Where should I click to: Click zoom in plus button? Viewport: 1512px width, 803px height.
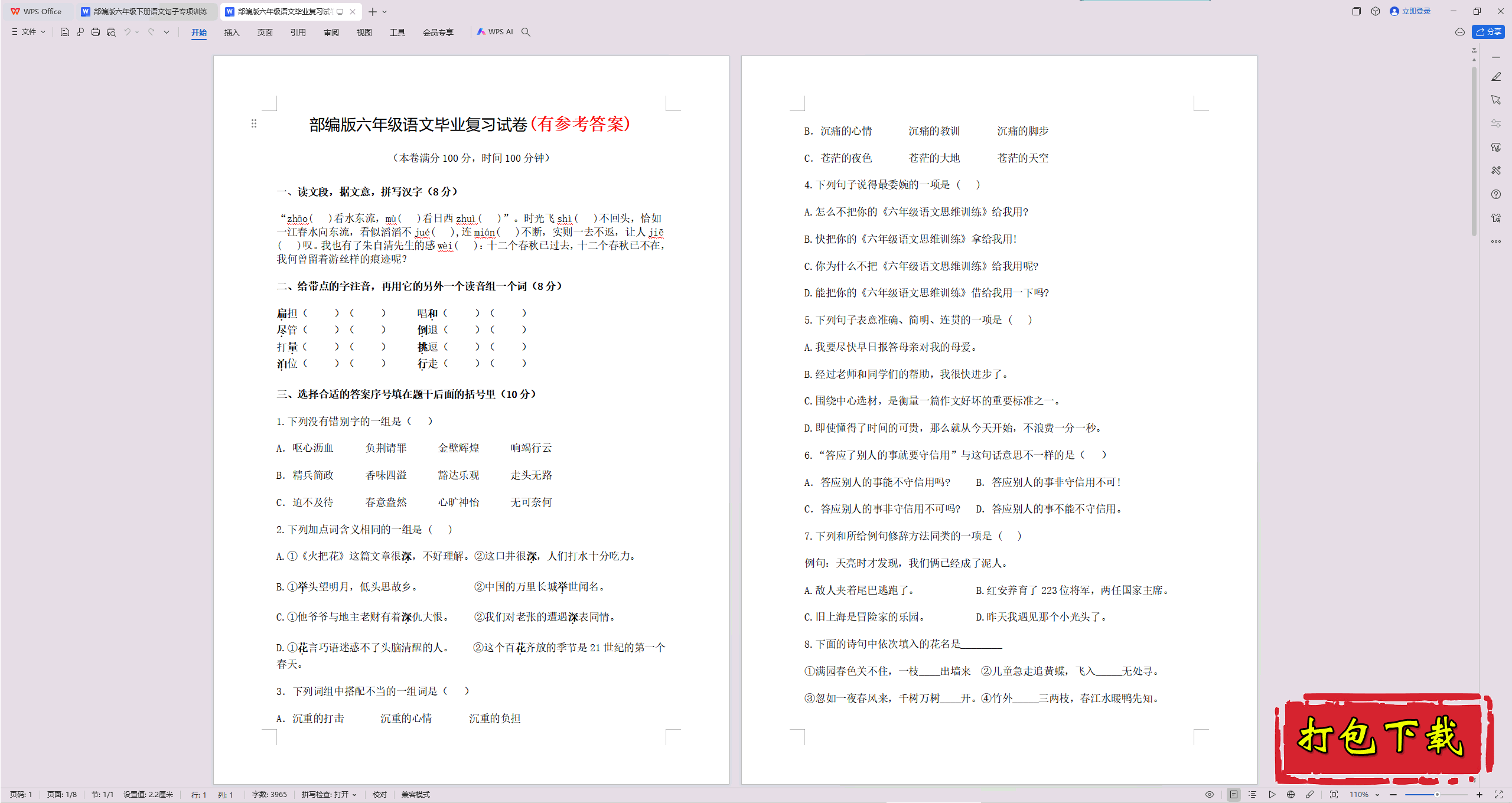point(1480,795)
